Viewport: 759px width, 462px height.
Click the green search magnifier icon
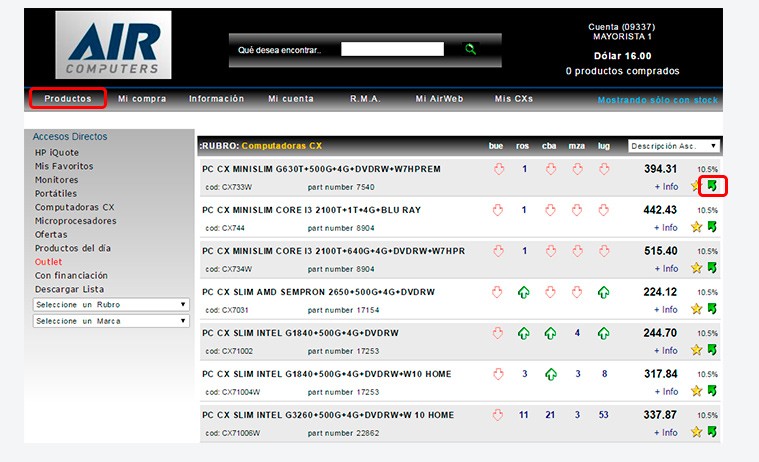(x=470, y=49)
